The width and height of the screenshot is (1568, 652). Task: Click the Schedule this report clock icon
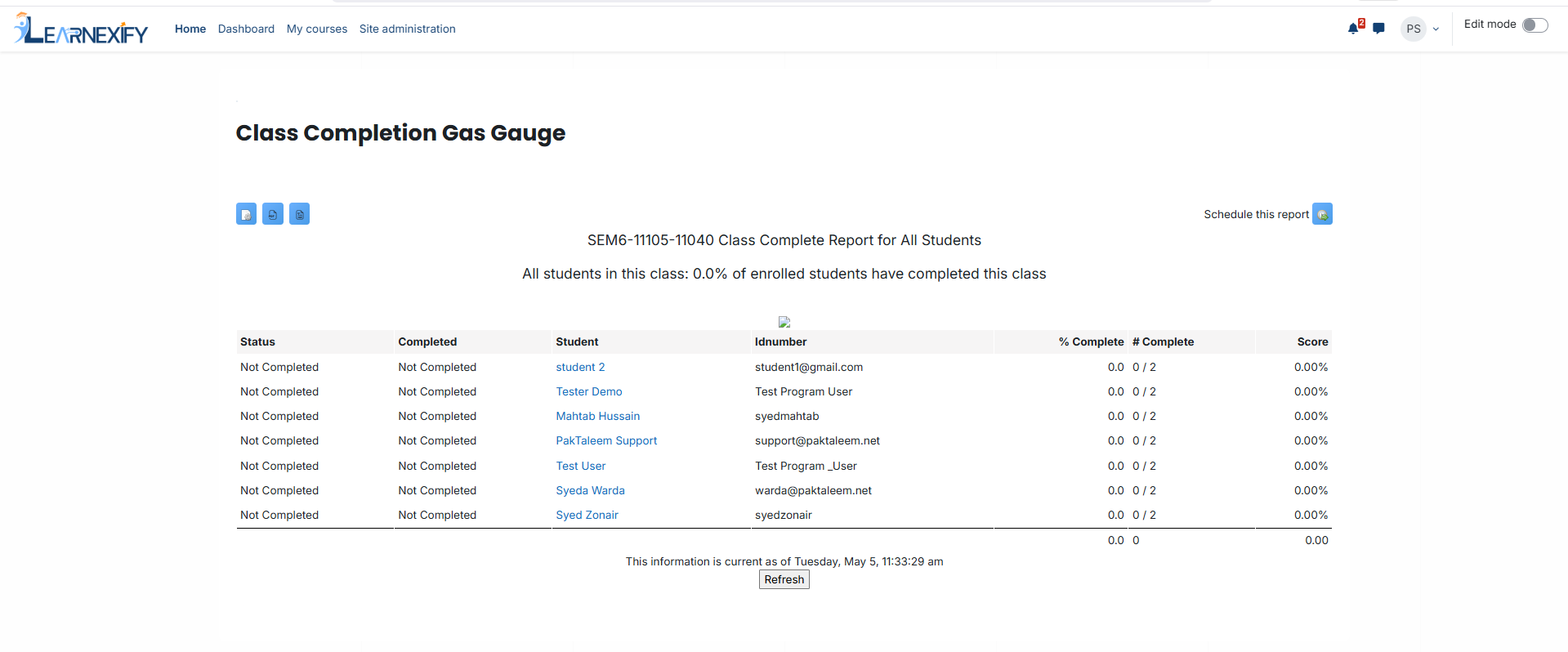(1322, 214)
